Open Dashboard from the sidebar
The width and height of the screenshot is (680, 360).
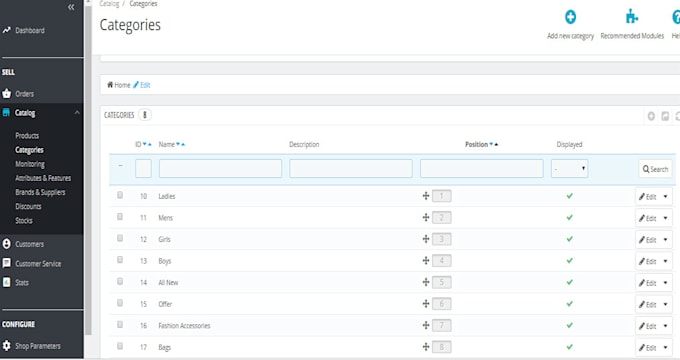tap(29, 30)
